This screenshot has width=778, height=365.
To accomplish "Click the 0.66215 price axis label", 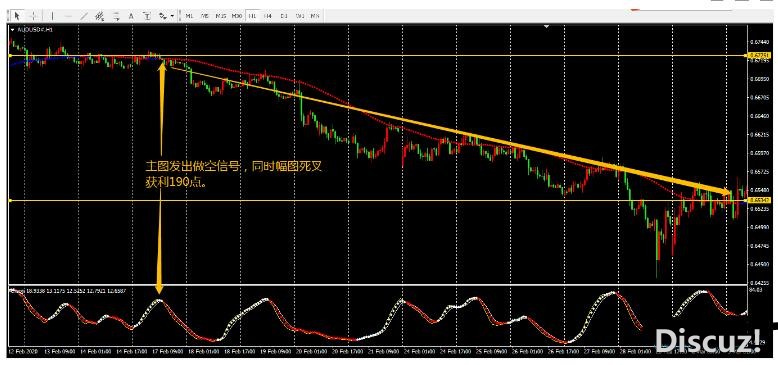I will (759, 135).
